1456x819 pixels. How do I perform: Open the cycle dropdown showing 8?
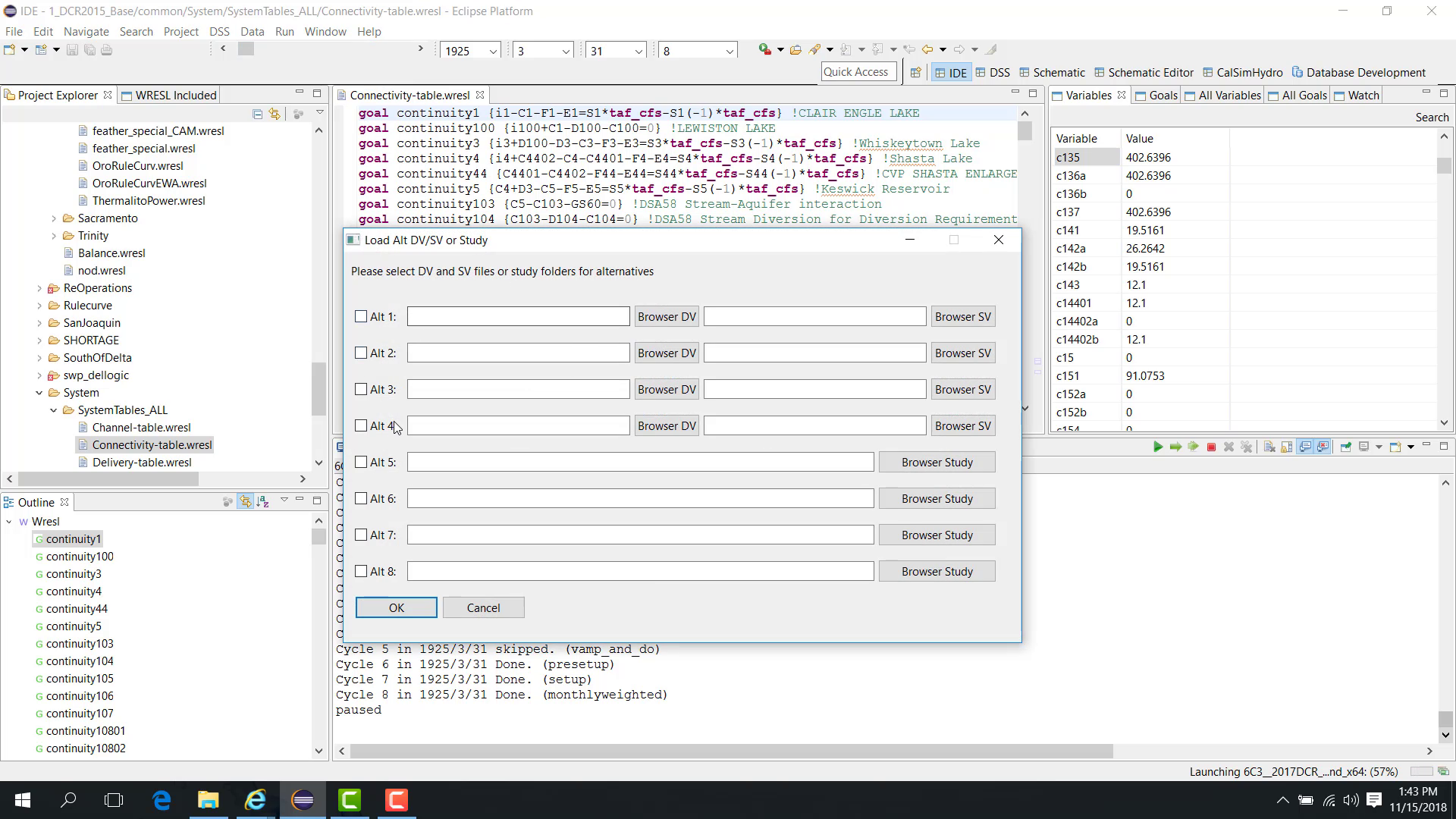click(729, 51)
